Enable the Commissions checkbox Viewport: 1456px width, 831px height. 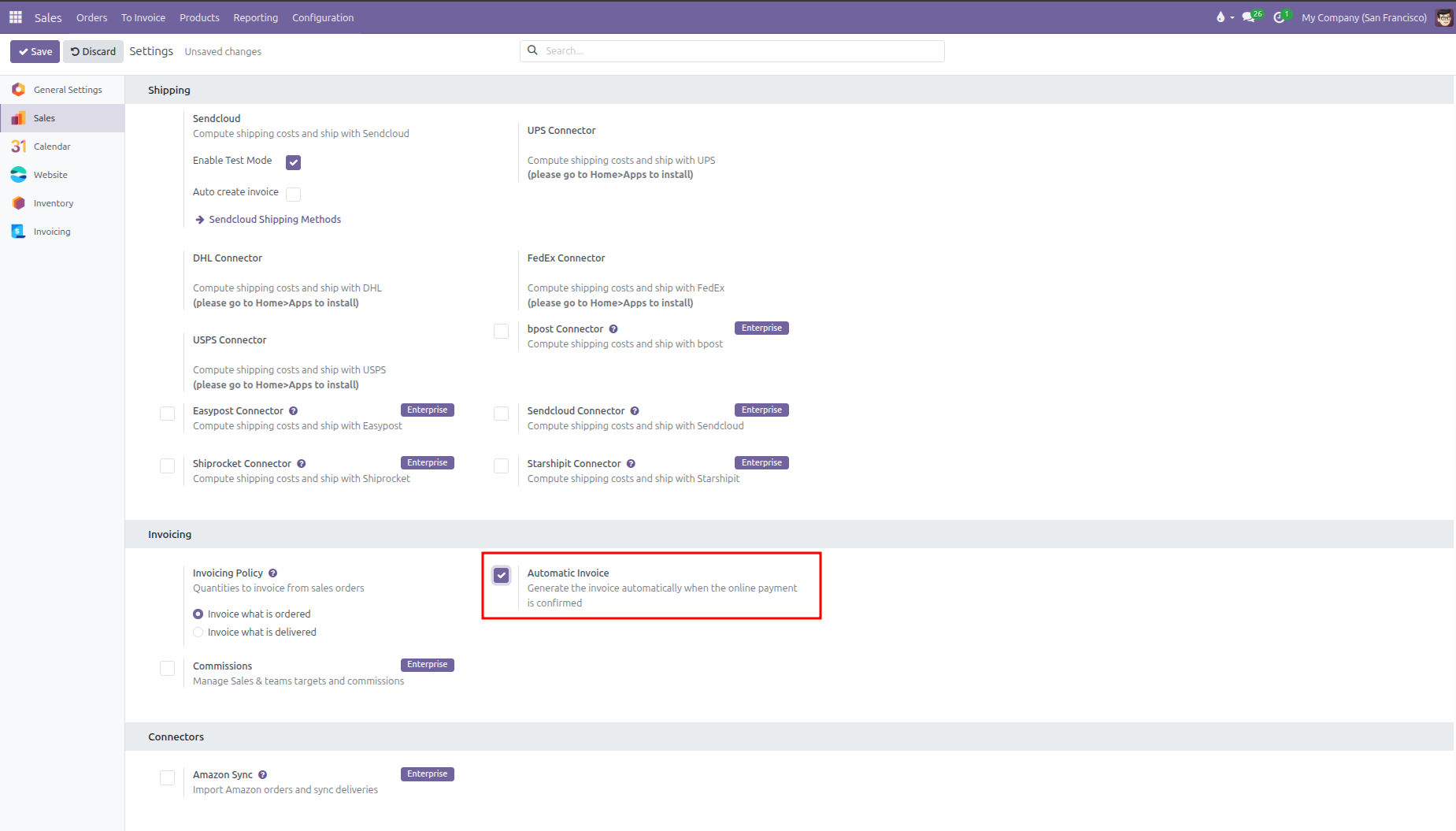167,668
